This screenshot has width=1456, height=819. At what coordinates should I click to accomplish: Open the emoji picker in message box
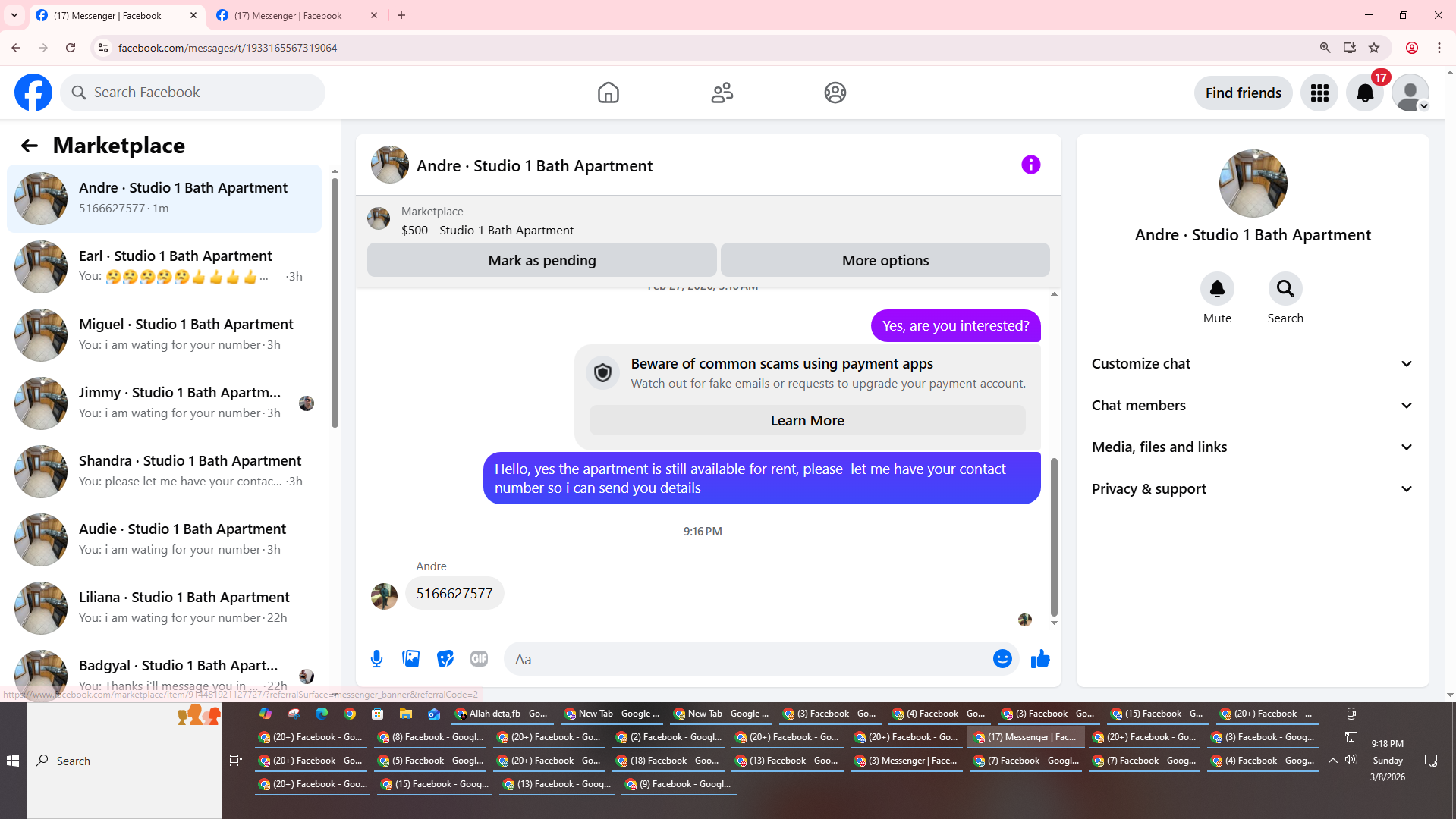(x=1002, y=659)
